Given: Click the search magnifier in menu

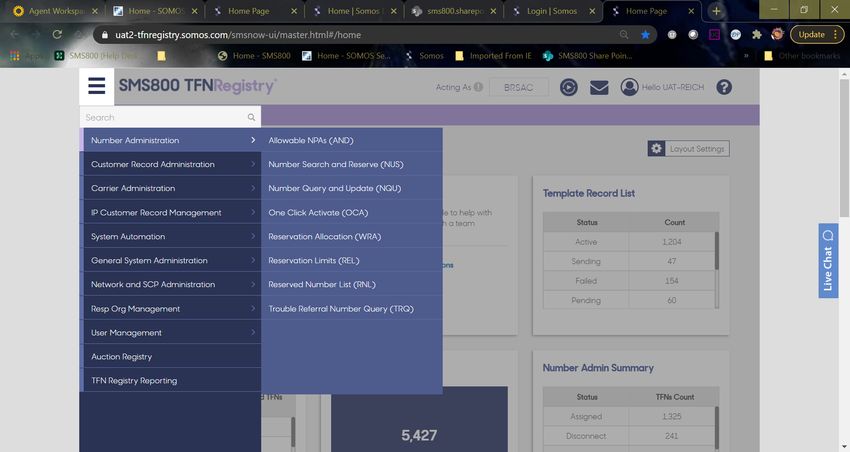Looking at the screenshot, I should 251,117.
